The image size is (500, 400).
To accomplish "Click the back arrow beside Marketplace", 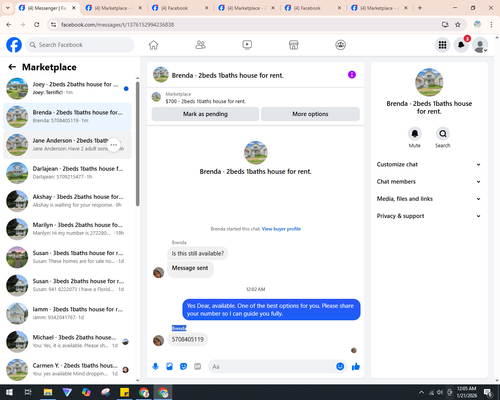I will pos(12,67).
